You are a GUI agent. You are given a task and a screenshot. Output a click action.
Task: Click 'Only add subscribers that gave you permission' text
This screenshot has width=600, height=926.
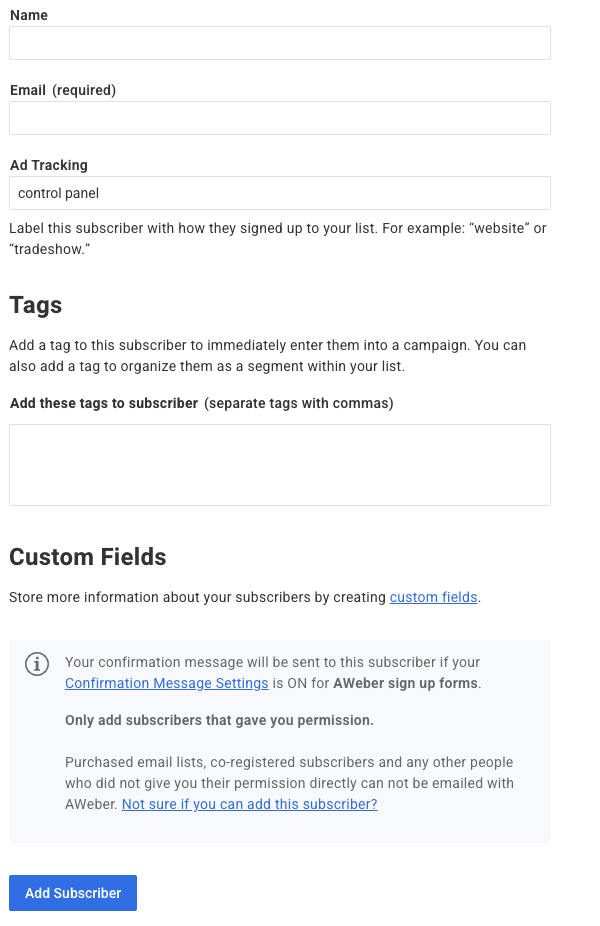point(219,720)
